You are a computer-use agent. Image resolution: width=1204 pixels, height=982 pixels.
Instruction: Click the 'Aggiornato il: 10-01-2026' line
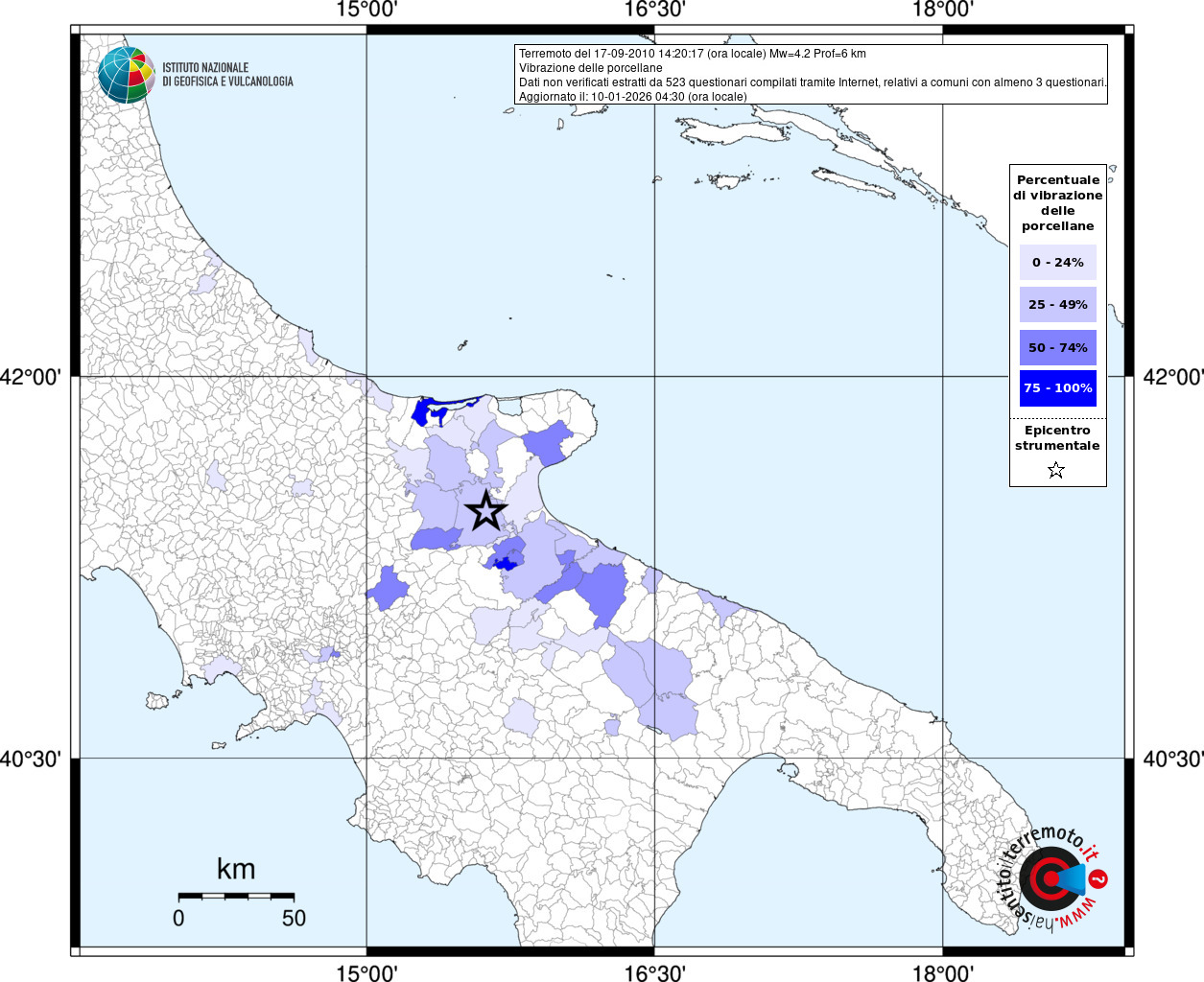point(633,97)
